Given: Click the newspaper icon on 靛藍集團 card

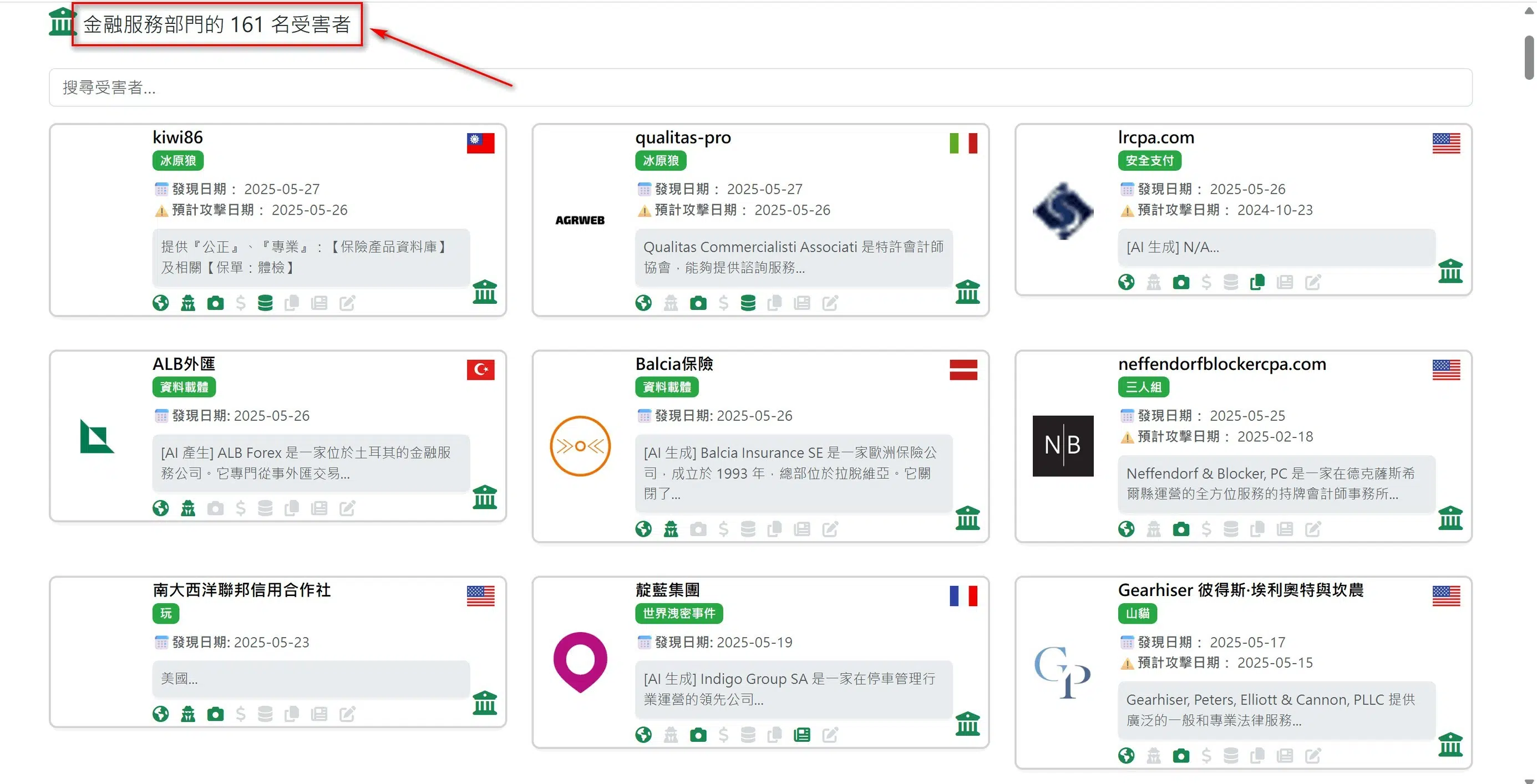Looking at the screenshot, I should [802, 735].
